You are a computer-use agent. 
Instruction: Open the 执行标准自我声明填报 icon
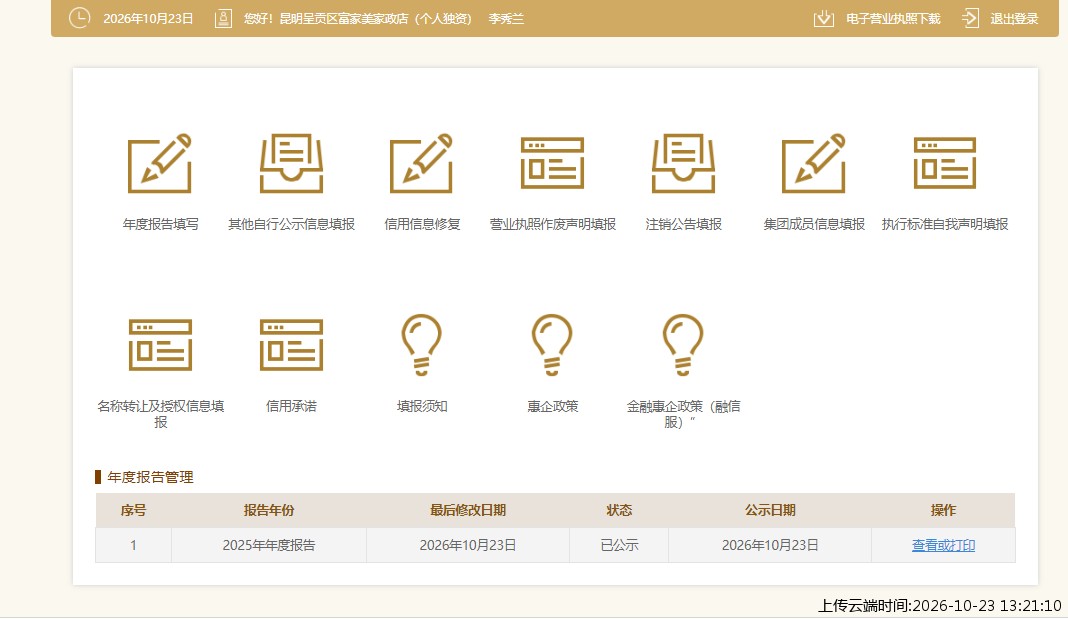pos(945,163)
